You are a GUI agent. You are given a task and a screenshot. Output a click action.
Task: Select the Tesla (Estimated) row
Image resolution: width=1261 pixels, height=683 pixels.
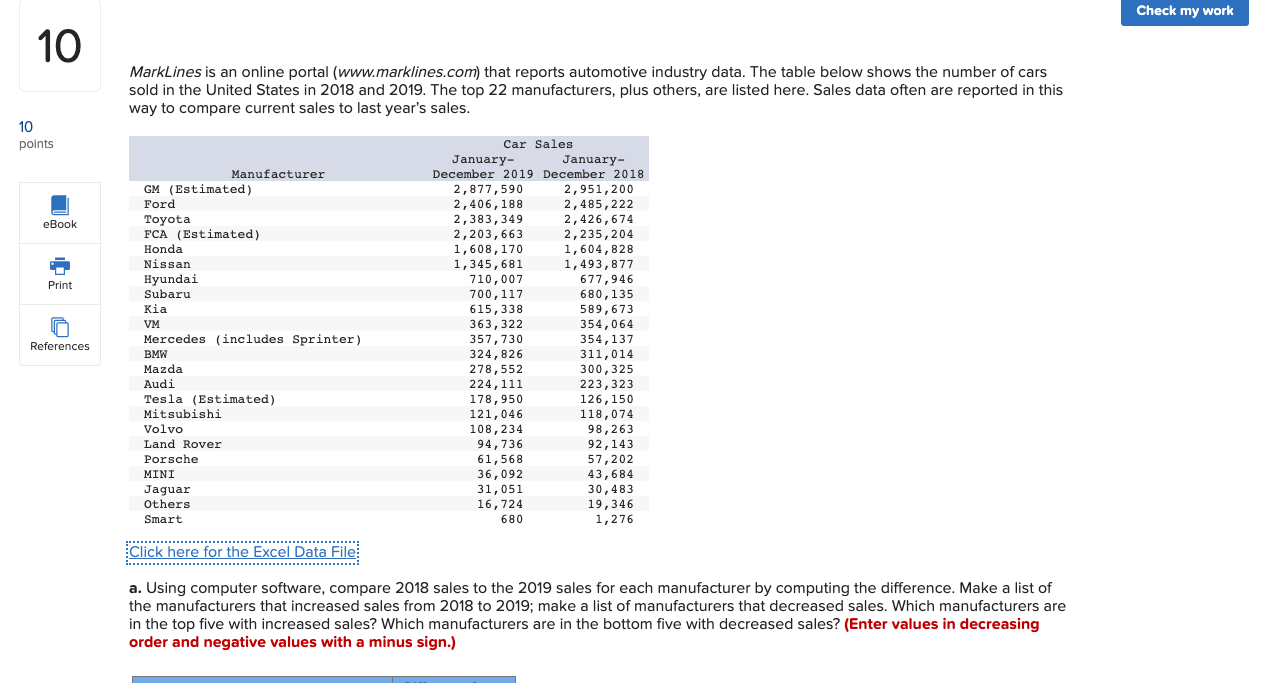tap(388, 398)
